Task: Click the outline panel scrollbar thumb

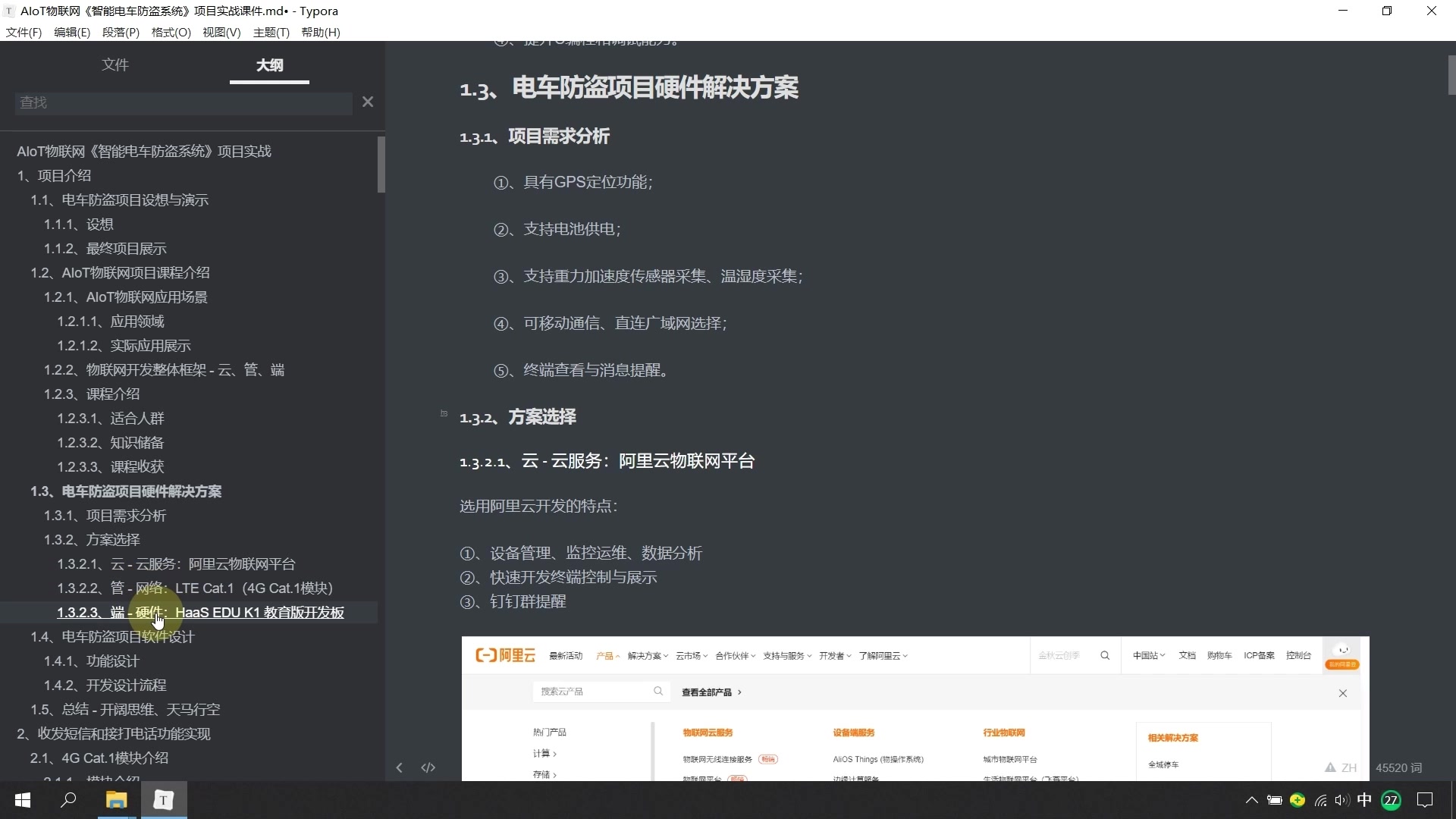Action: (381, 165)
